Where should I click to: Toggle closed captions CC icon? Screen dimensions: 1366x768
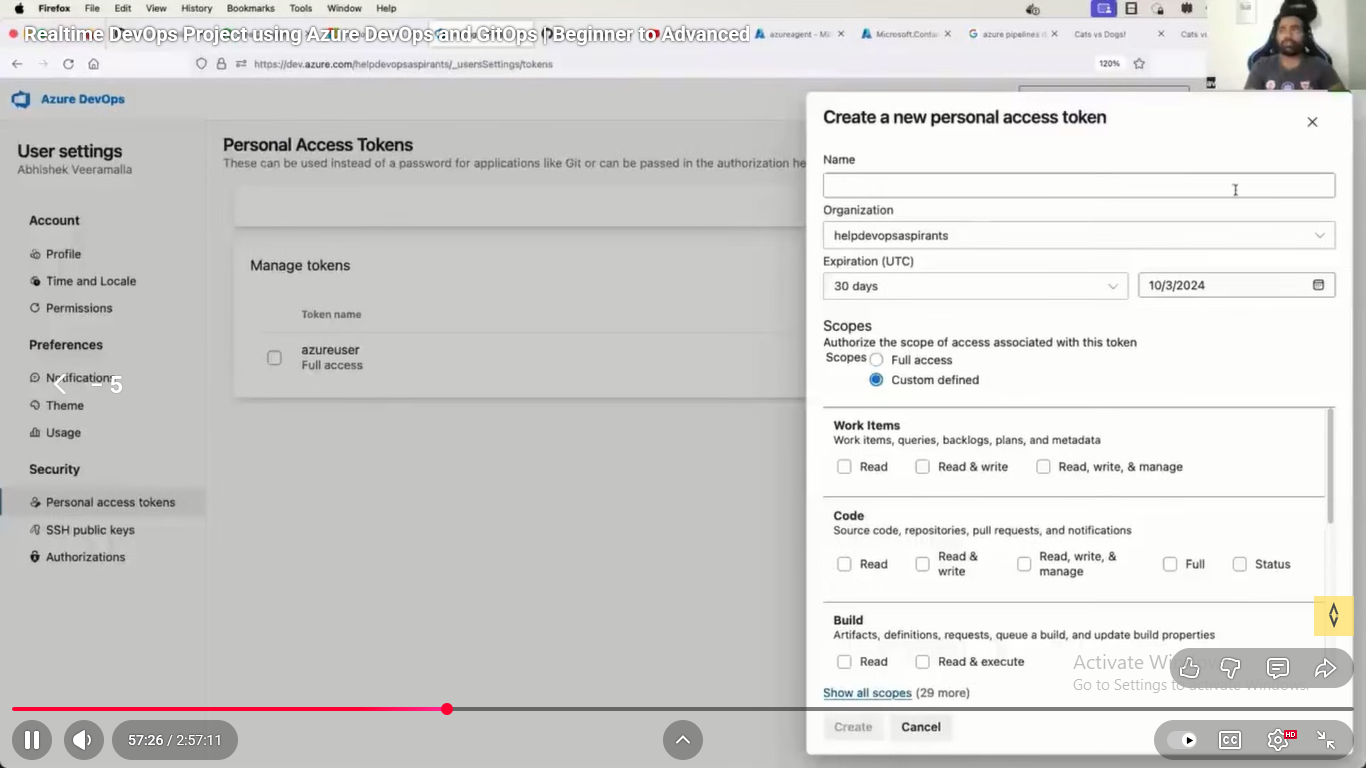tap(1230, 740)
